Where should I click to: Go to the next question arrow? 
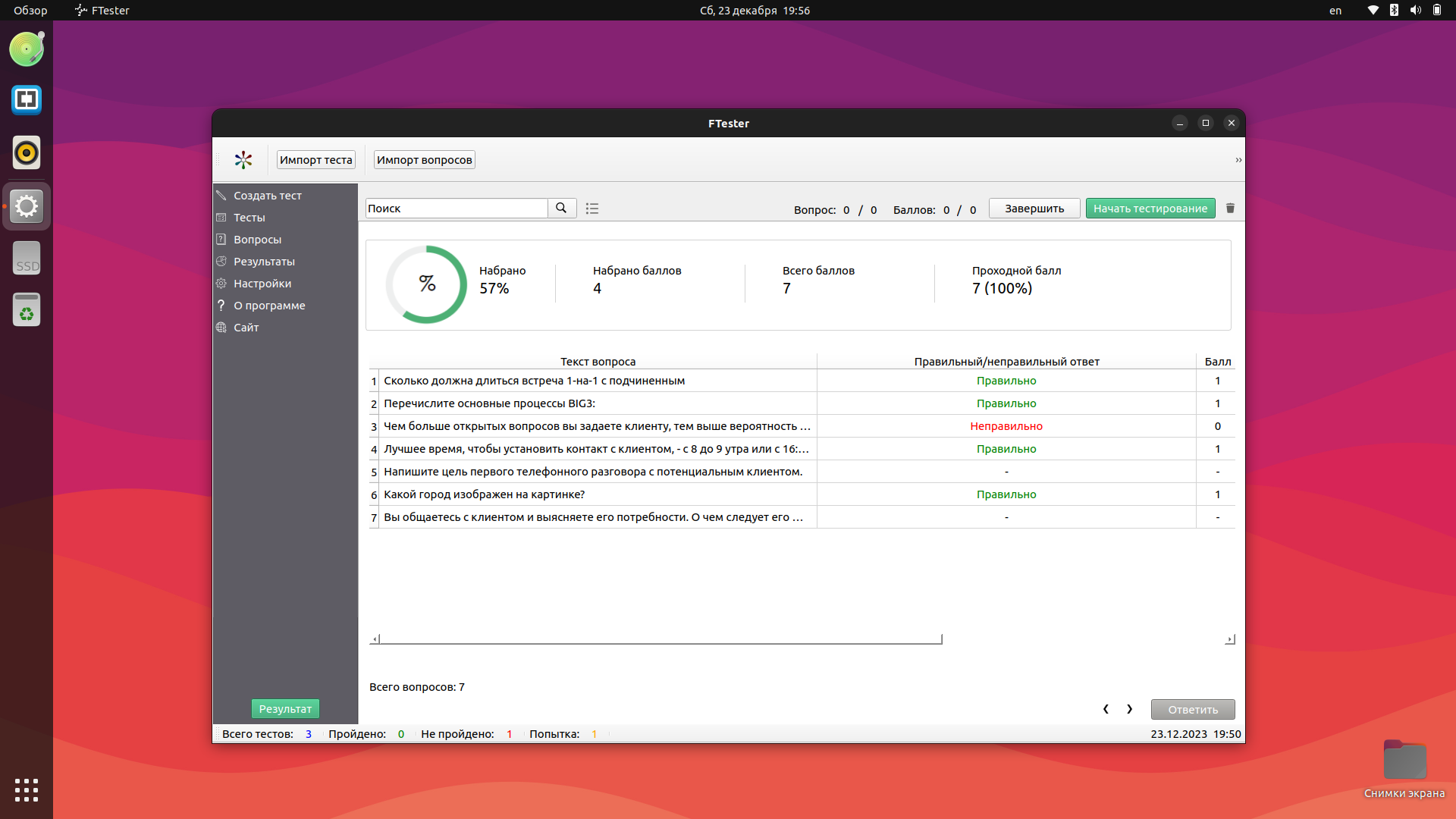click(x=1130, y=709)
